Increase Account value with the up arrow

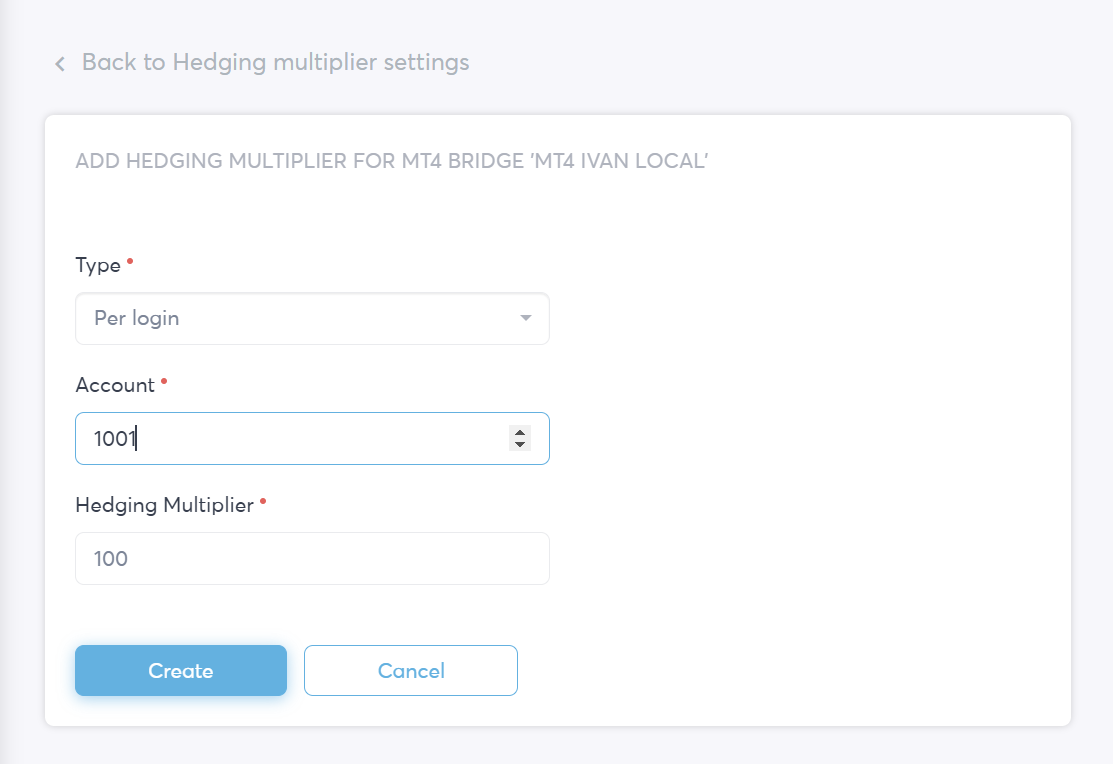pos(520,432)
